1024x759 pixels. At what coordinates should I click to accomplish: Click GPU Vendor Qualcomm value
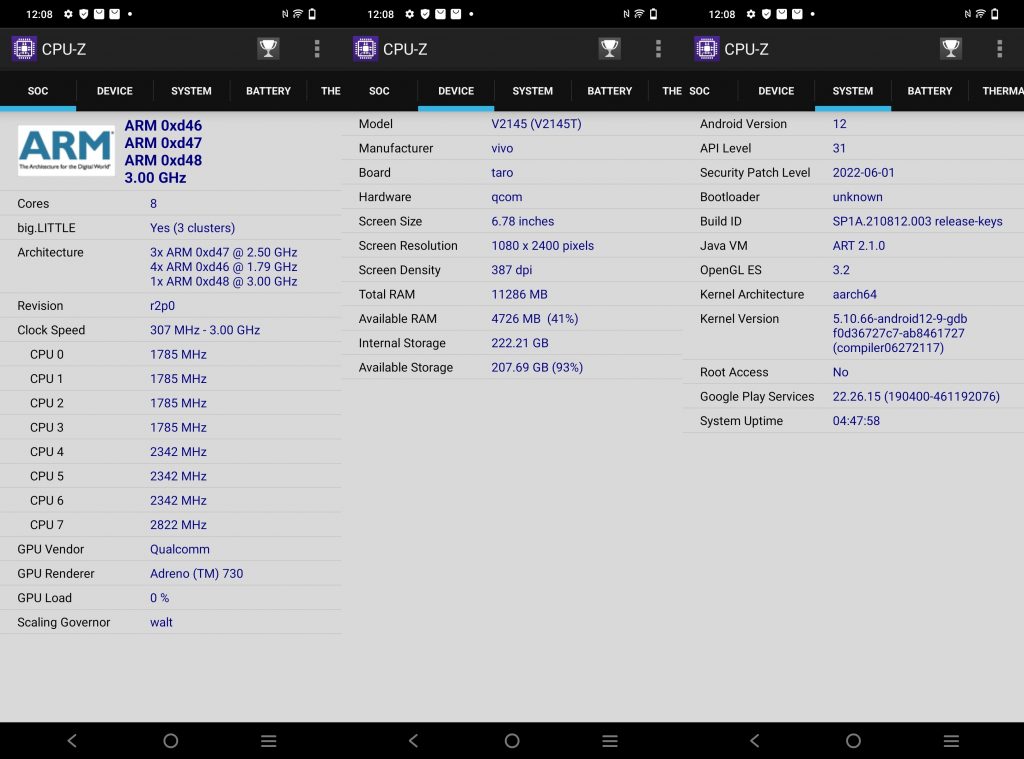click(x=180, y=549)
